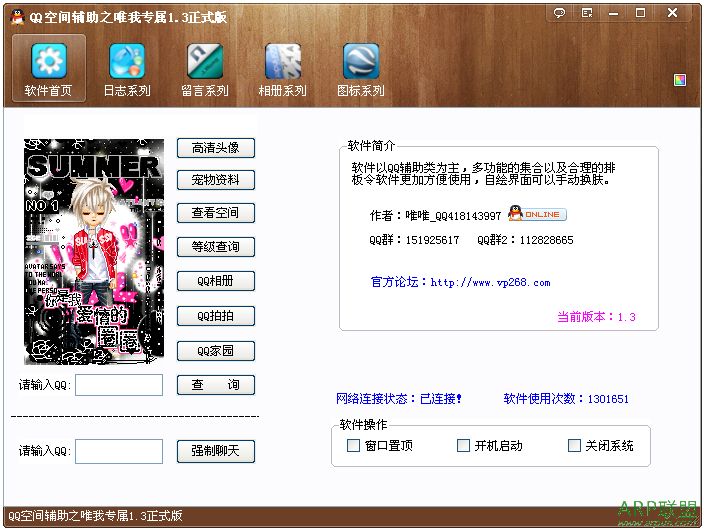Open the 留言系列 icon tab
Image resolution: width=704 pixels, height=530 pixels.
[x=205, y=68]
